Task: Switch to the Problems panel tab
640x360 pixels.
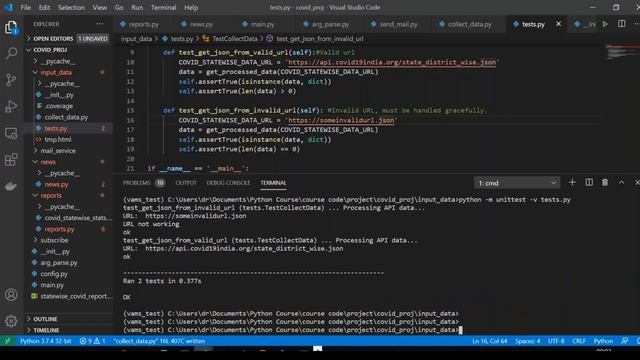Action: tap(143, 183)
